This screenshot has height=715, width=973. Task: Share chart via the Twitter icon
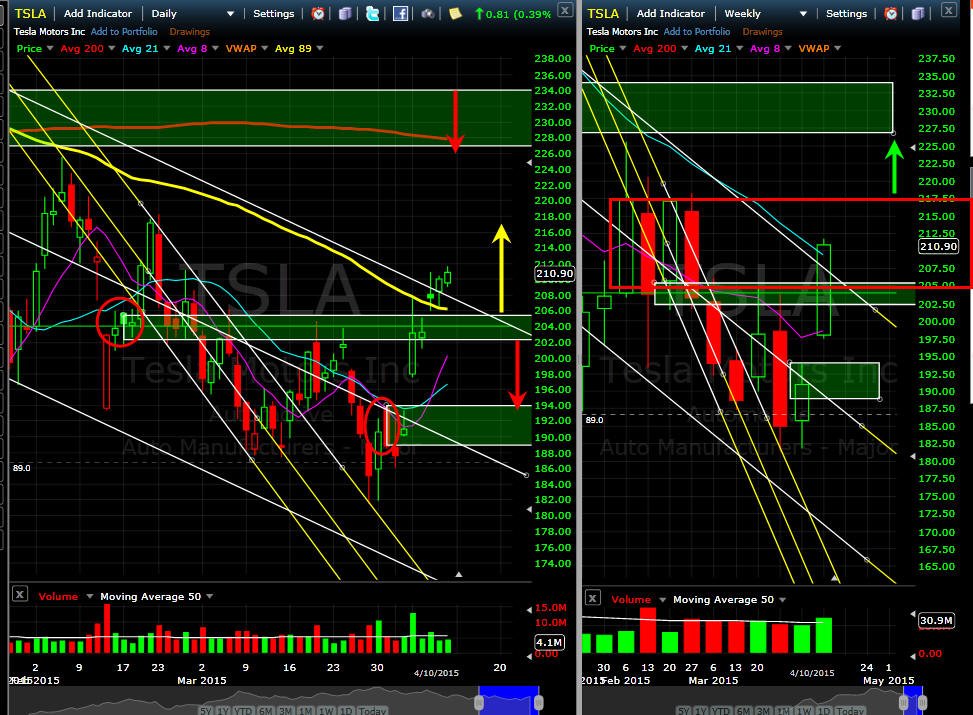point(372,13)
